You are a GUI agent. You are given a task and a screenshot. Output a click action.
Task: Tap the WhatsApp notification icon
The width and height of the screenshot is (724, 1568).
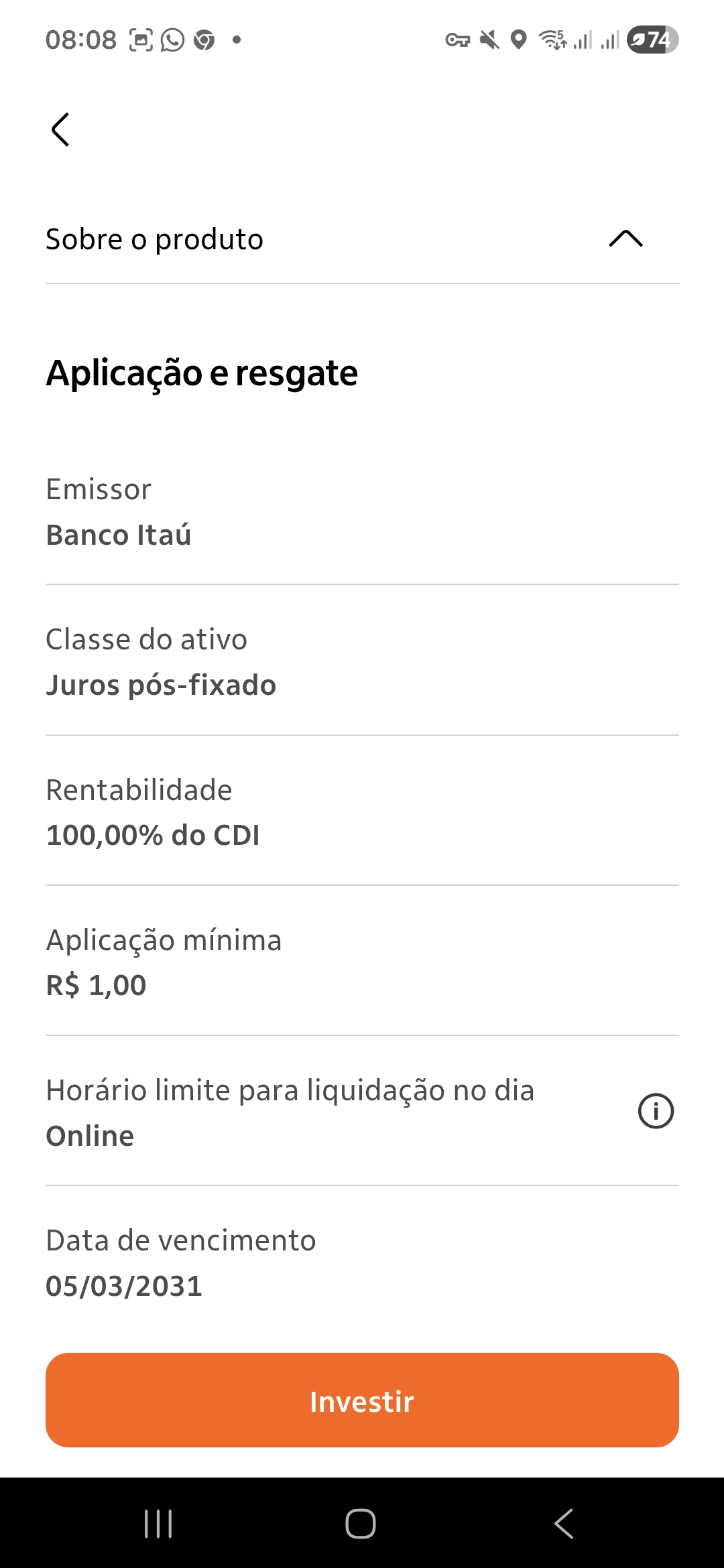click(172, 40)
